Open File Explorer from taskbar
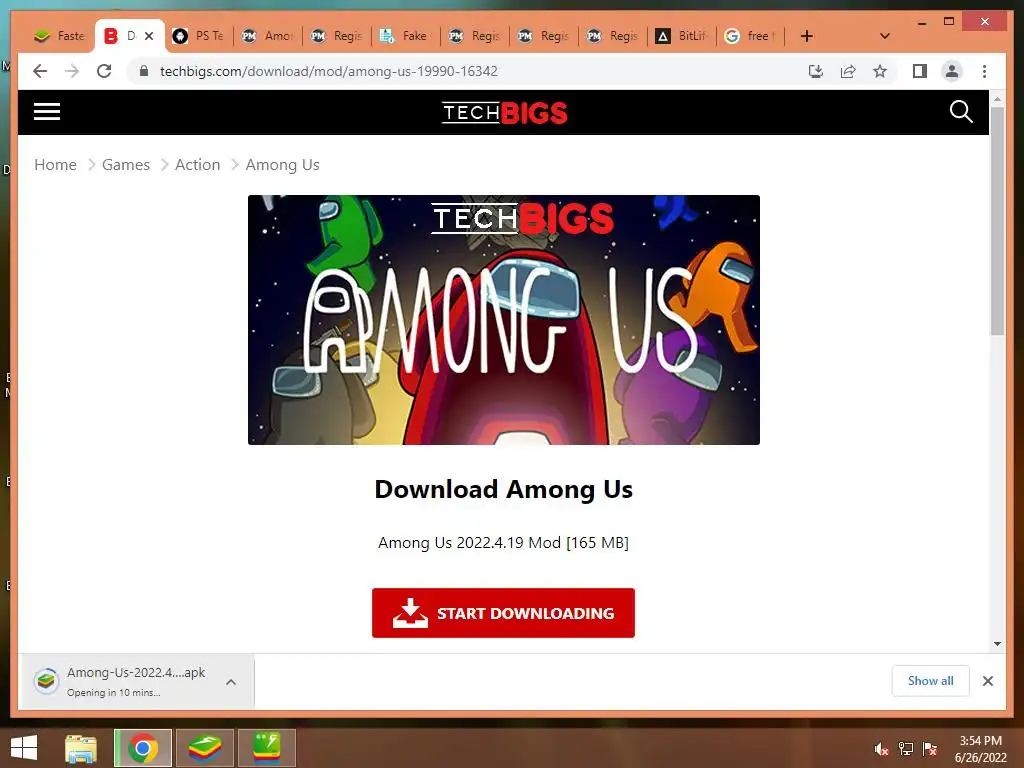The image size is (1024, 768). [x=81, y=748]
